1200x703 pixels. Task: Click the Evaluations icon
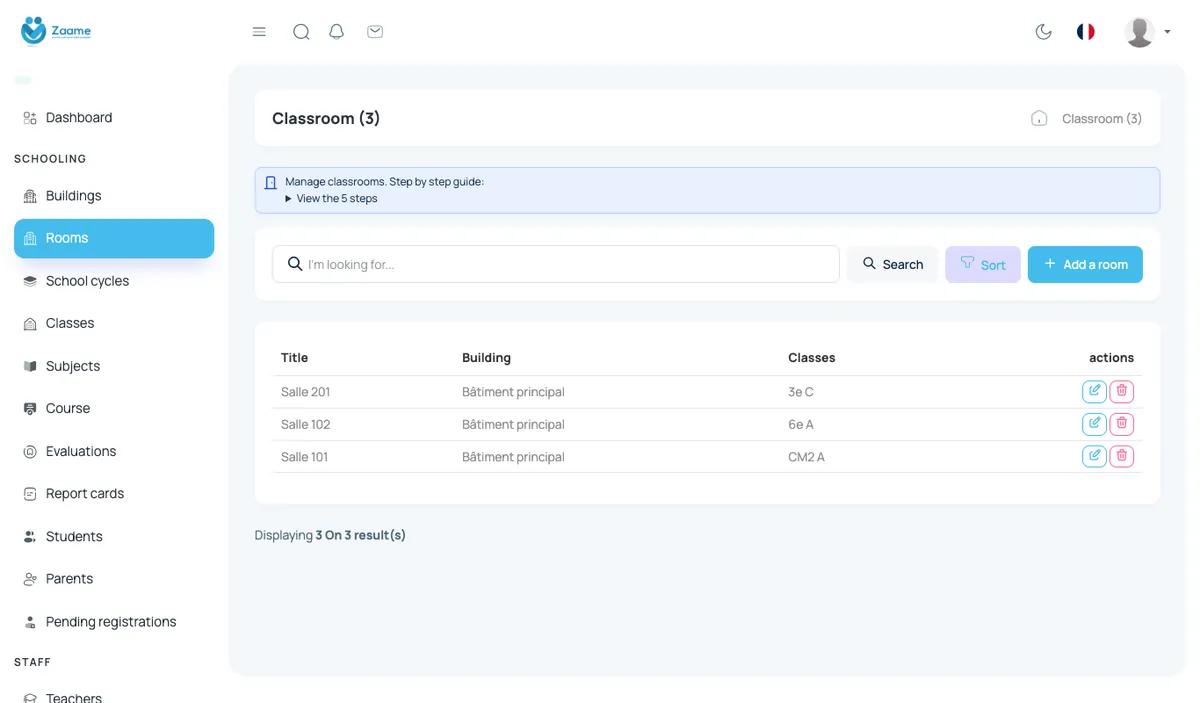coord(30,451)
